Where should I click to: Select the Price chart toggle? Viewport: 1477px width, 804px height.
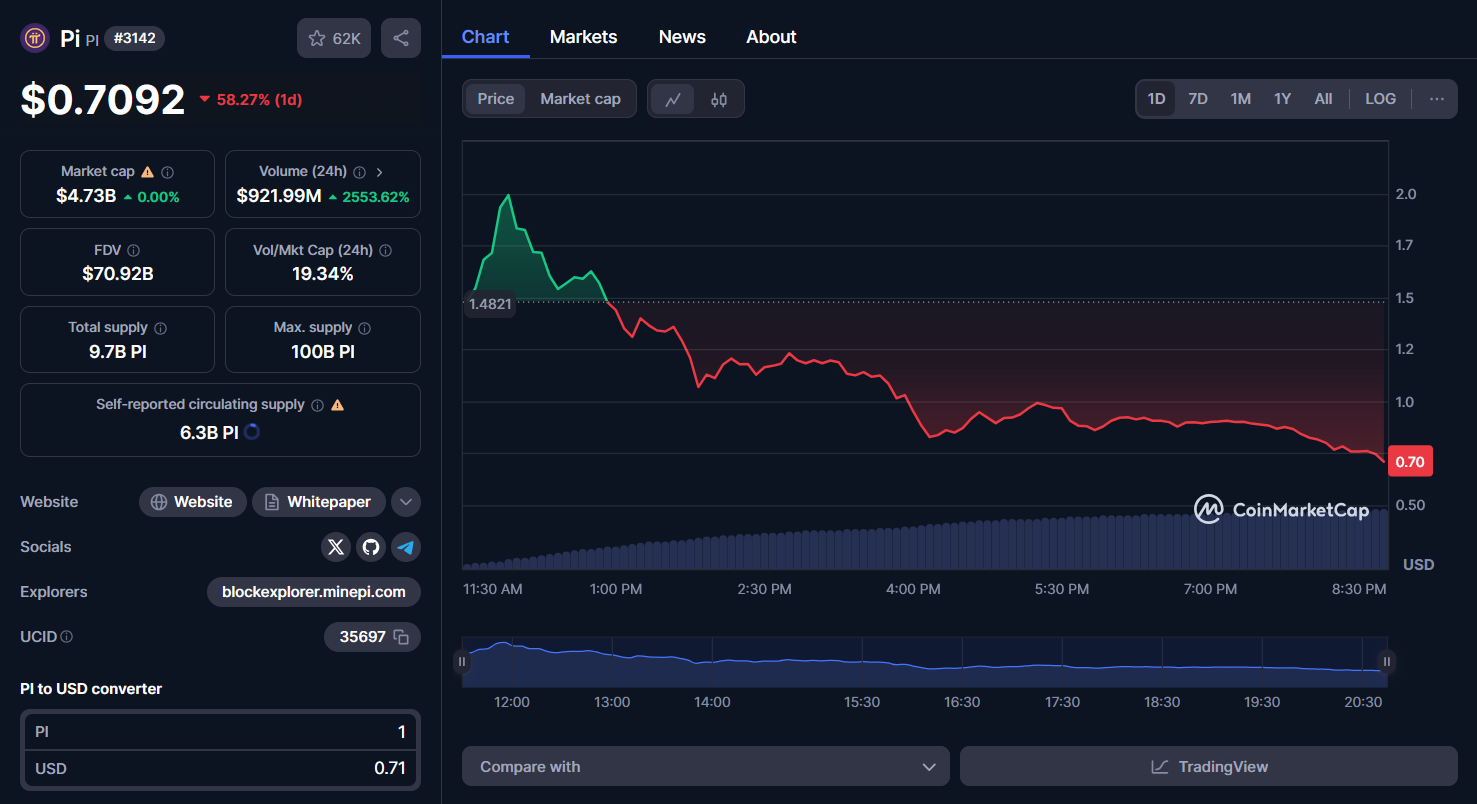point(494,98)
